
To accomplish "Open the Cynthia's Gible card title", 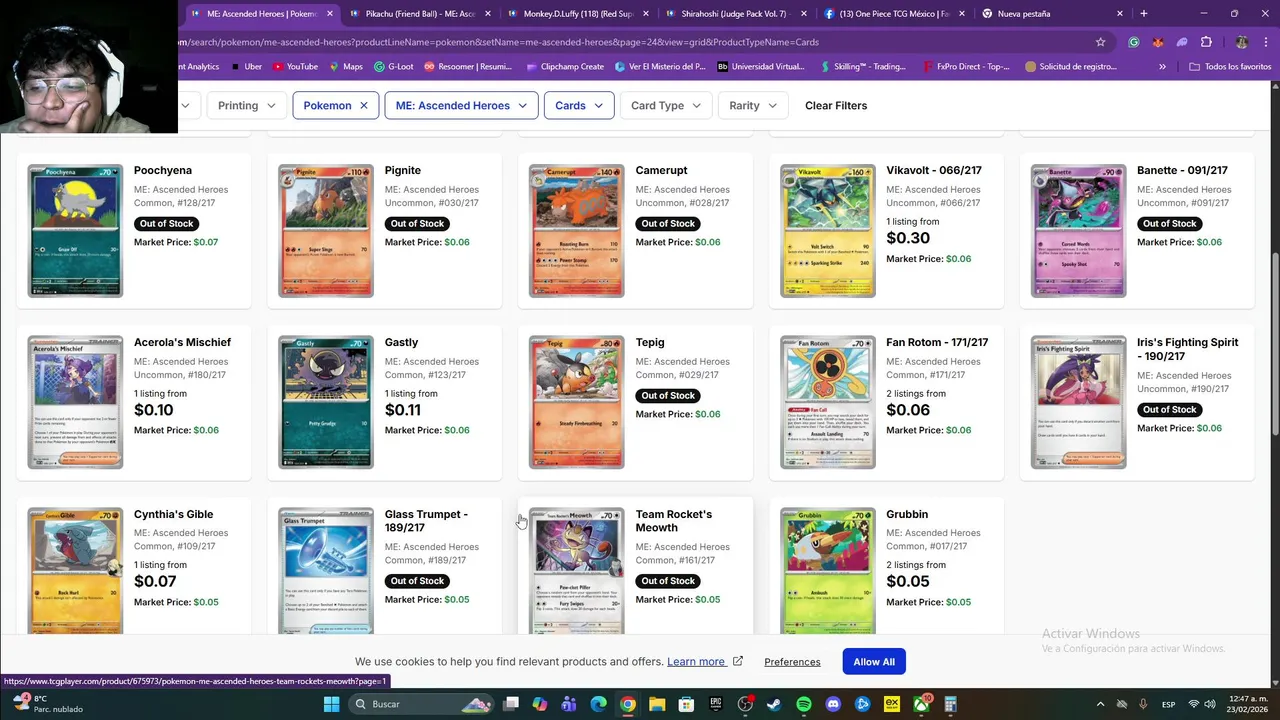I will (x=174, y=514).
